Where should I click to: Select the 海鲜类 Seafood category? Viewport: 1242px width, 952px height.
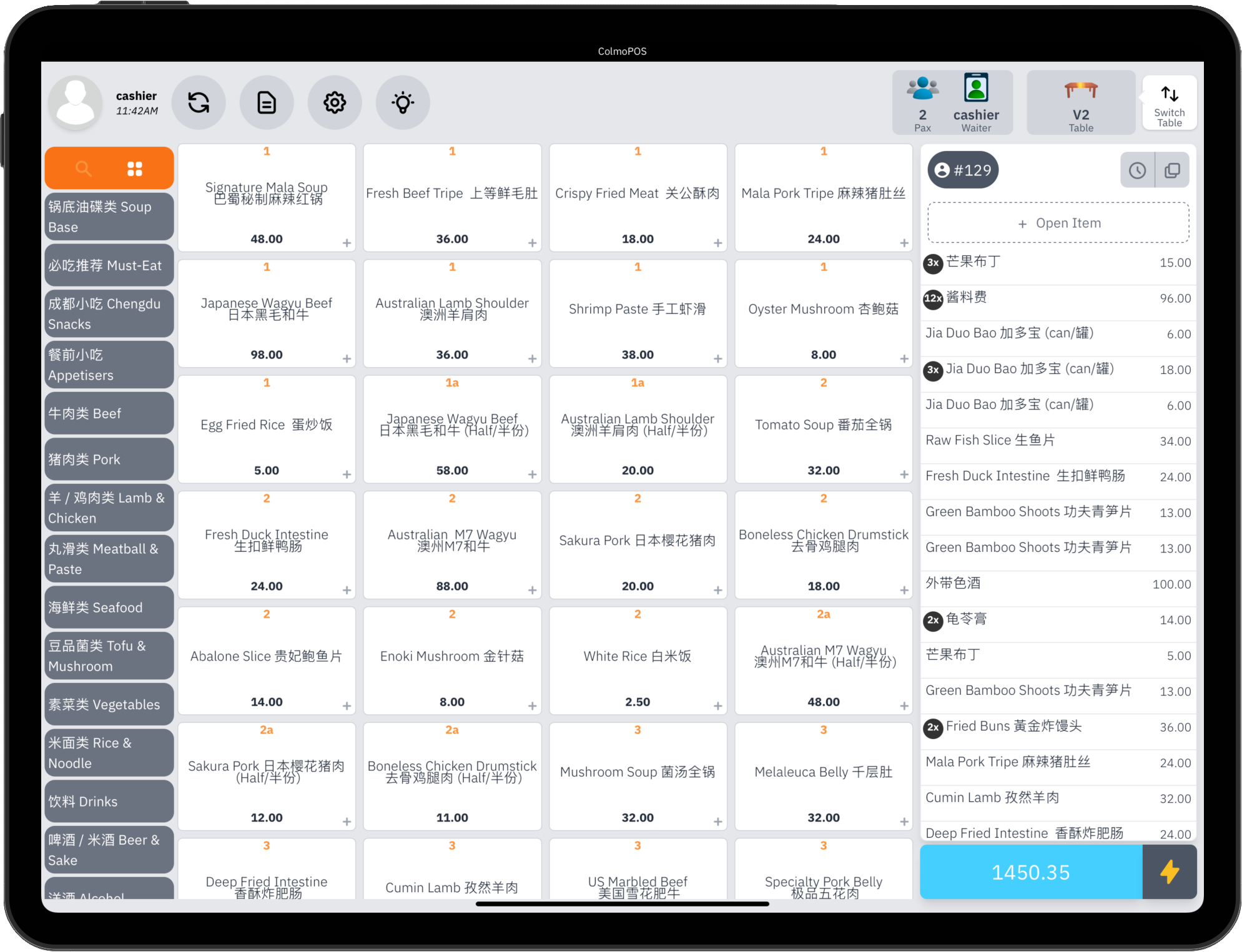109,606
